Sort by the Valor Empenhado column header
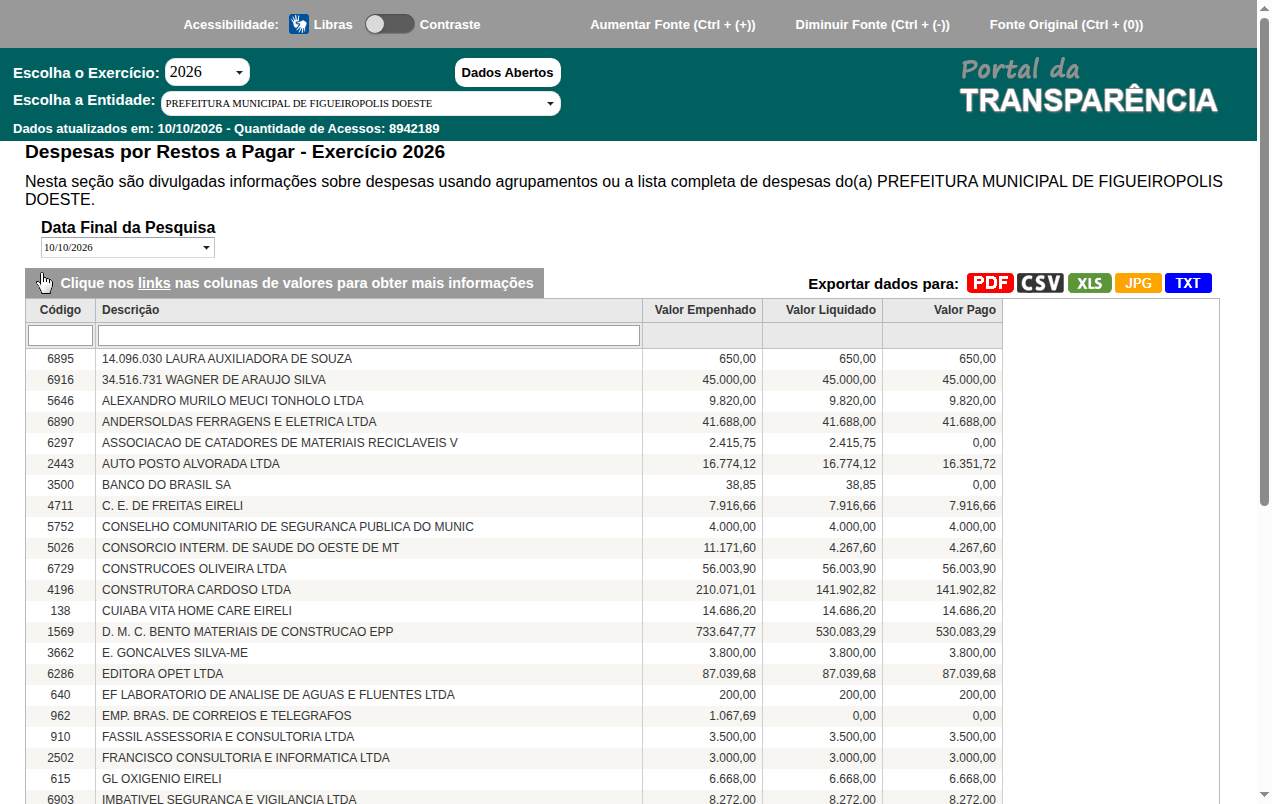Image resolution: width=1272 pixels, height=804 pixels. (702, 310)
